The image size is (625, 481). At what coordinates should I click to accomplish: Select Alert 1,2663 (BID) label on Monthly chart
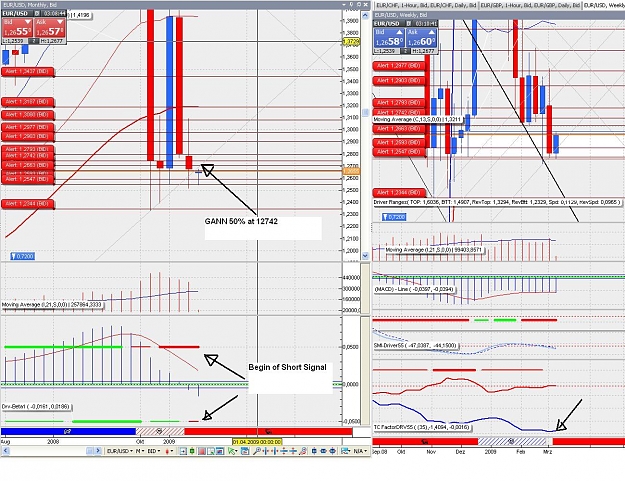pos(28,165)
